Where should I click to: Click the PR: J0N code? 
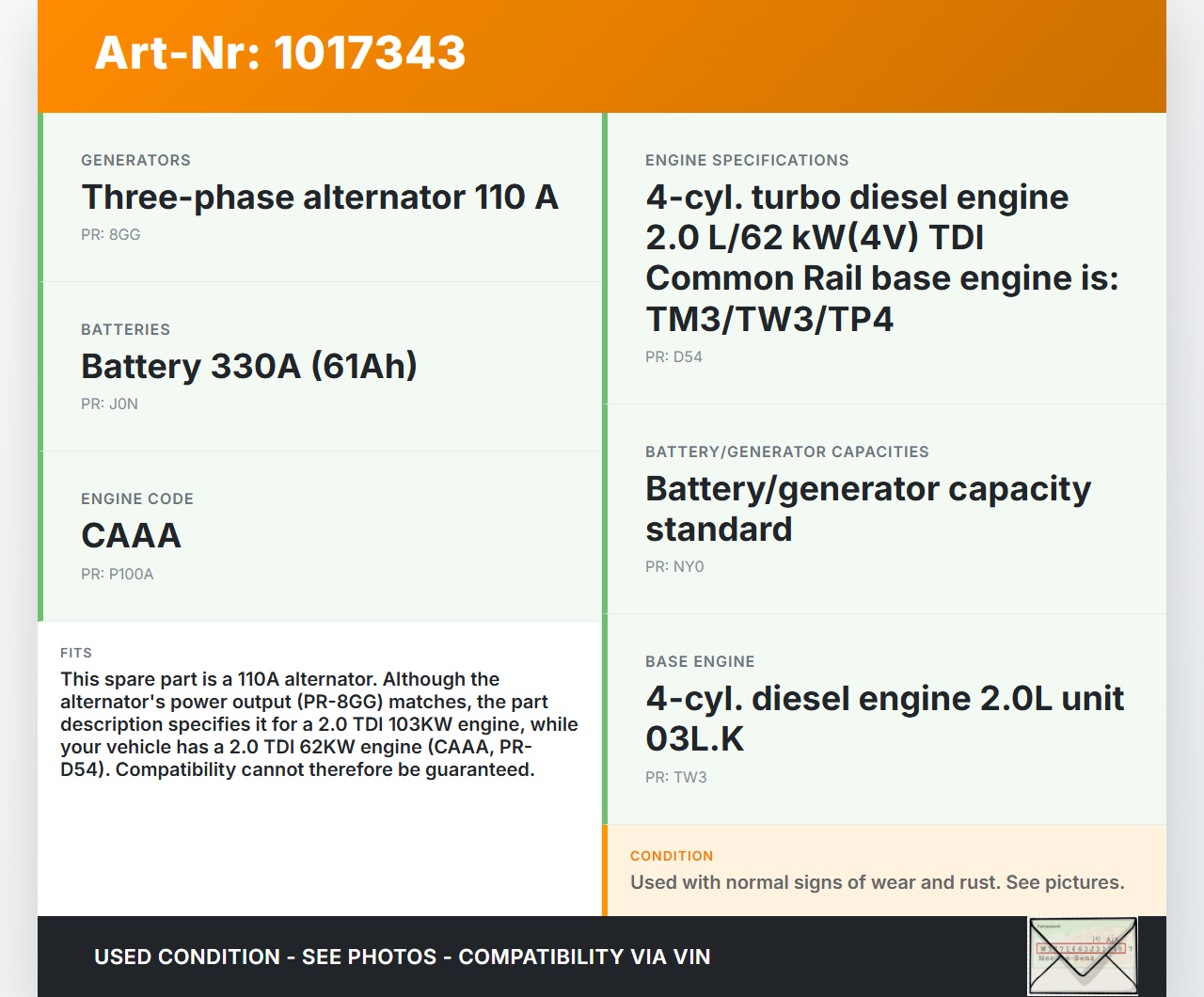(109, 404)
